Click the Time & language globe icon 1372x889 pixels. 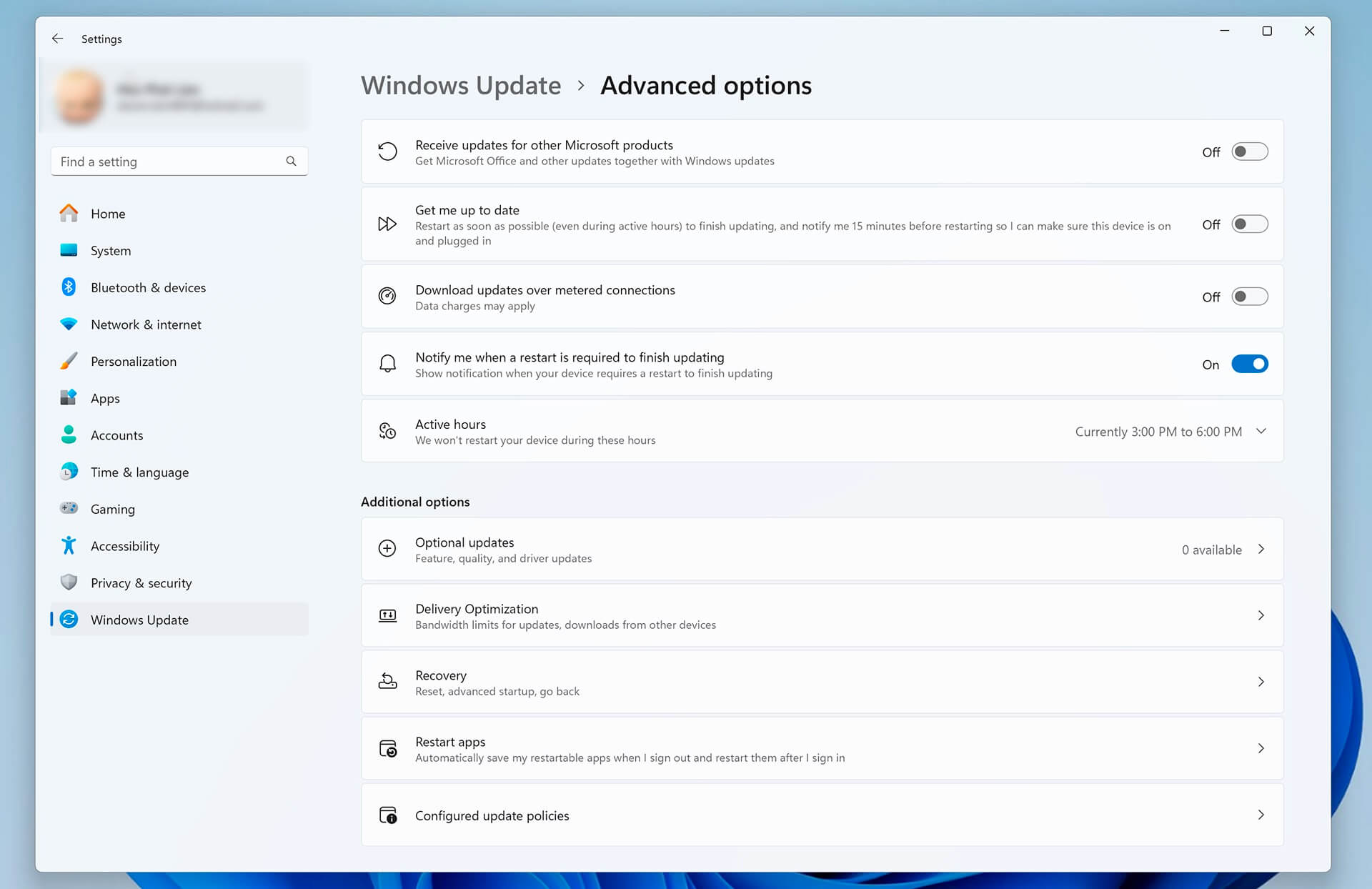point(69,472)
